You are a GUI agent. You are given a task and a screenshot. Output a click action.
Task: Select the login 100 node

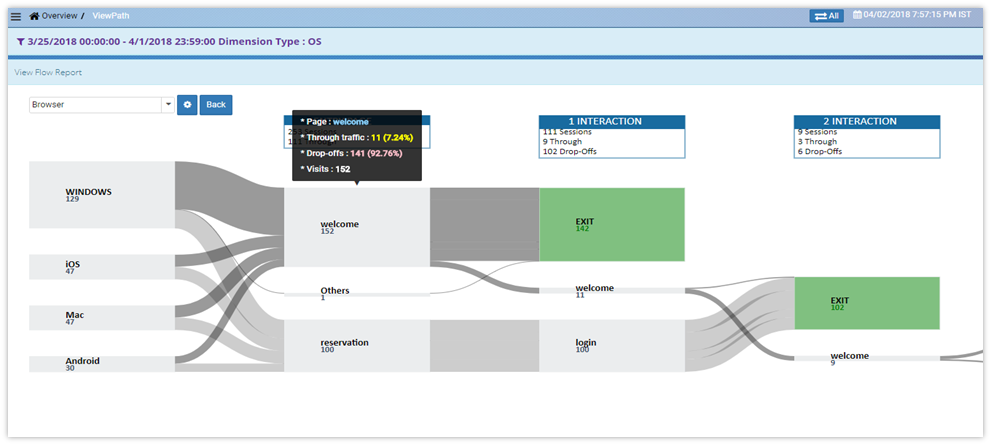[x=611, y=345]
